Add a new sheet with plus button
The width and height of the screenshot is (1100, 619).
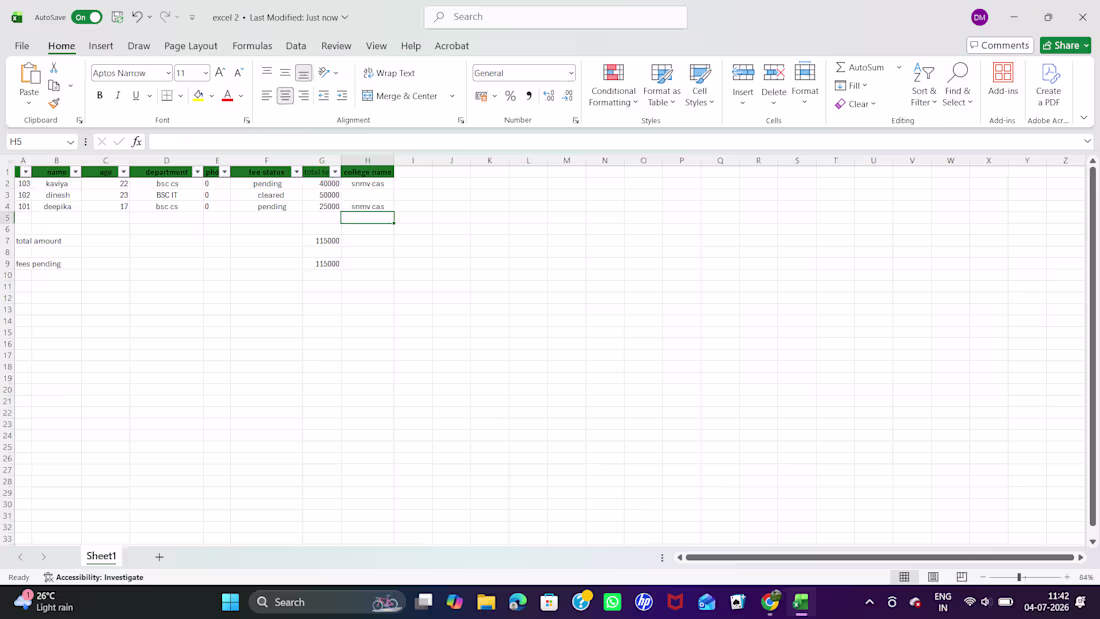pos(159,557)
